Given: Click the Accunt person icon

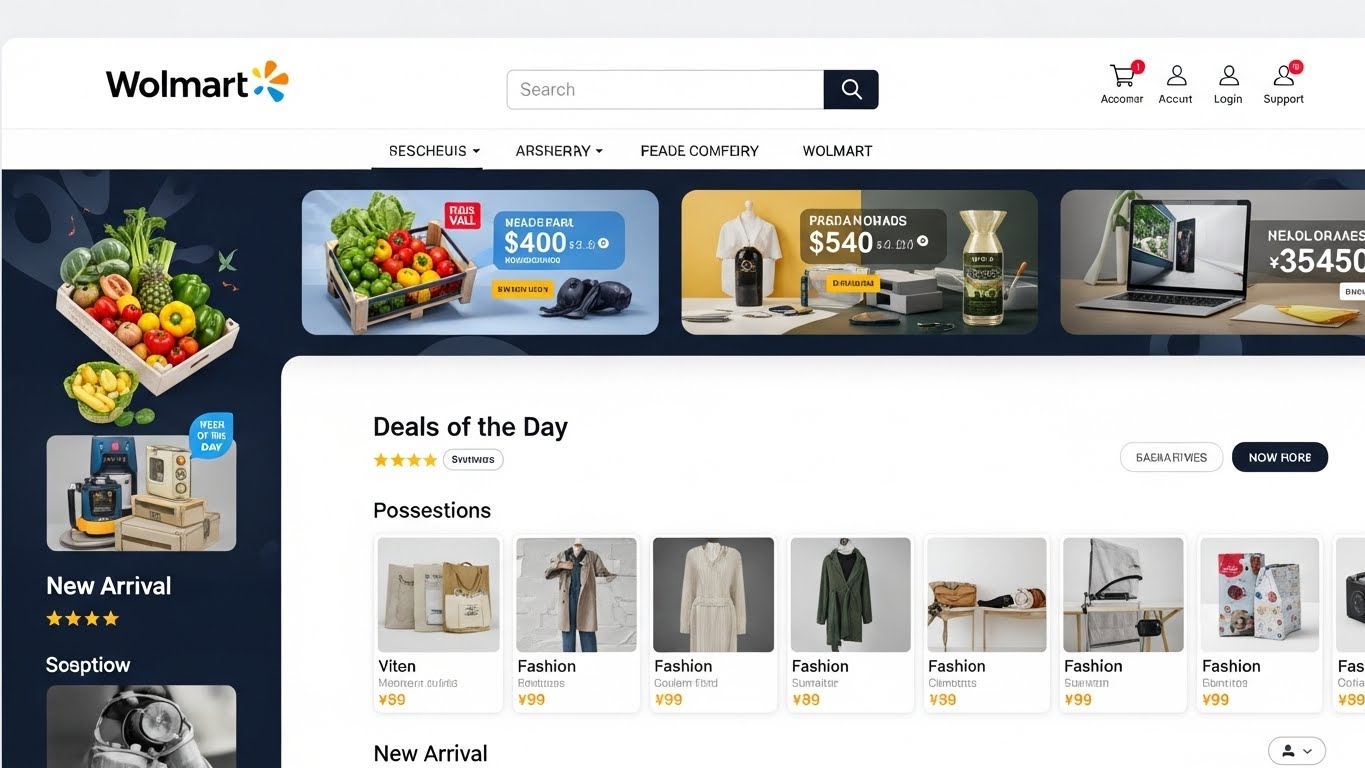Looking at the screenshot, I should pyautogui.click(x=1176, y=76).
